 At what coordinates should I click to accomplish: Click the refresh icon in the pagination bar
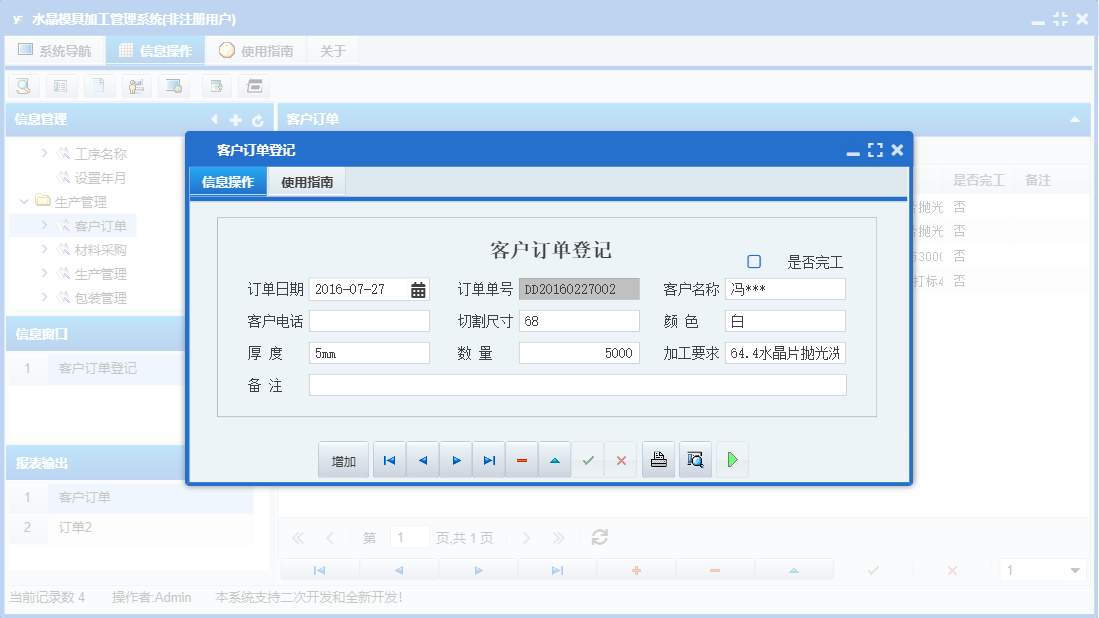(598, 536)
